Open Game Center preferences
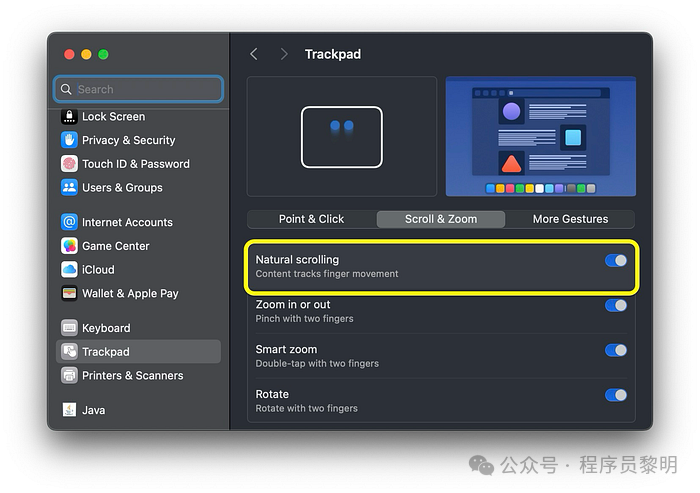This screenshot has height=493, width=700. pyautogui.click(x=116, y=246)
